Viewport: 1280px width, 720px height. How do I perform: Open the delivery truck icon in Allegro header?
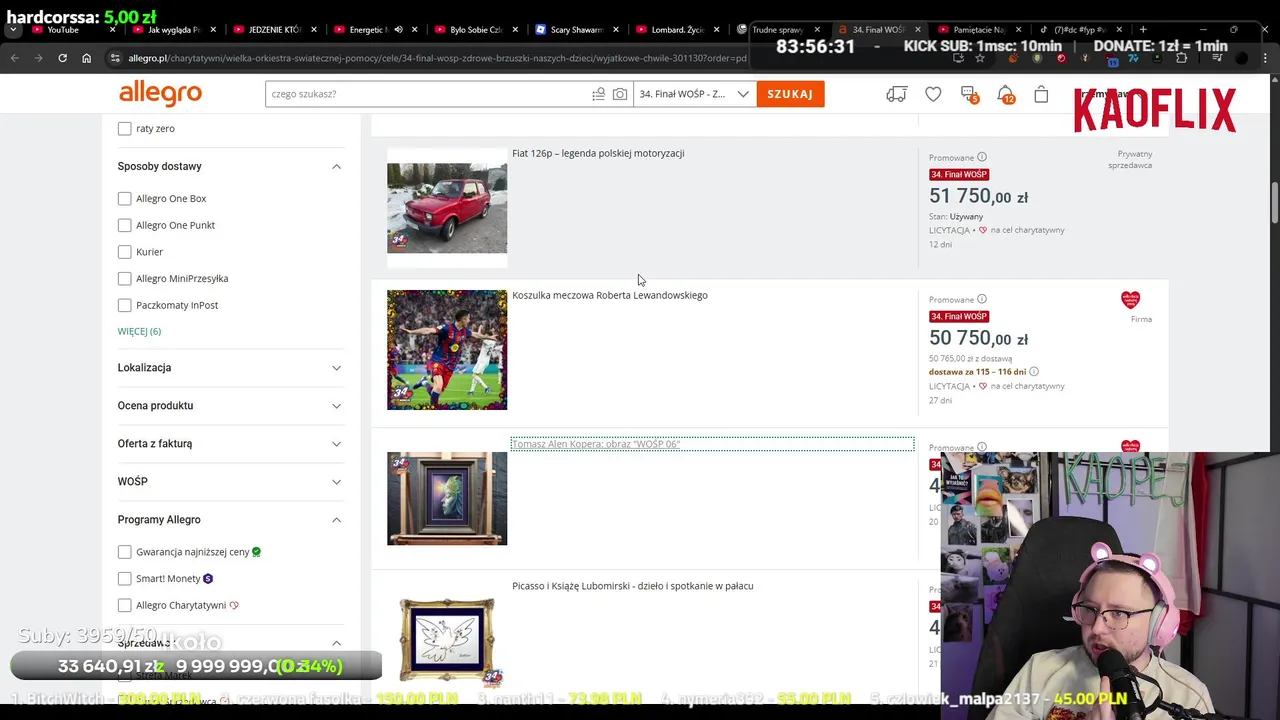click(x=896, y=94)
